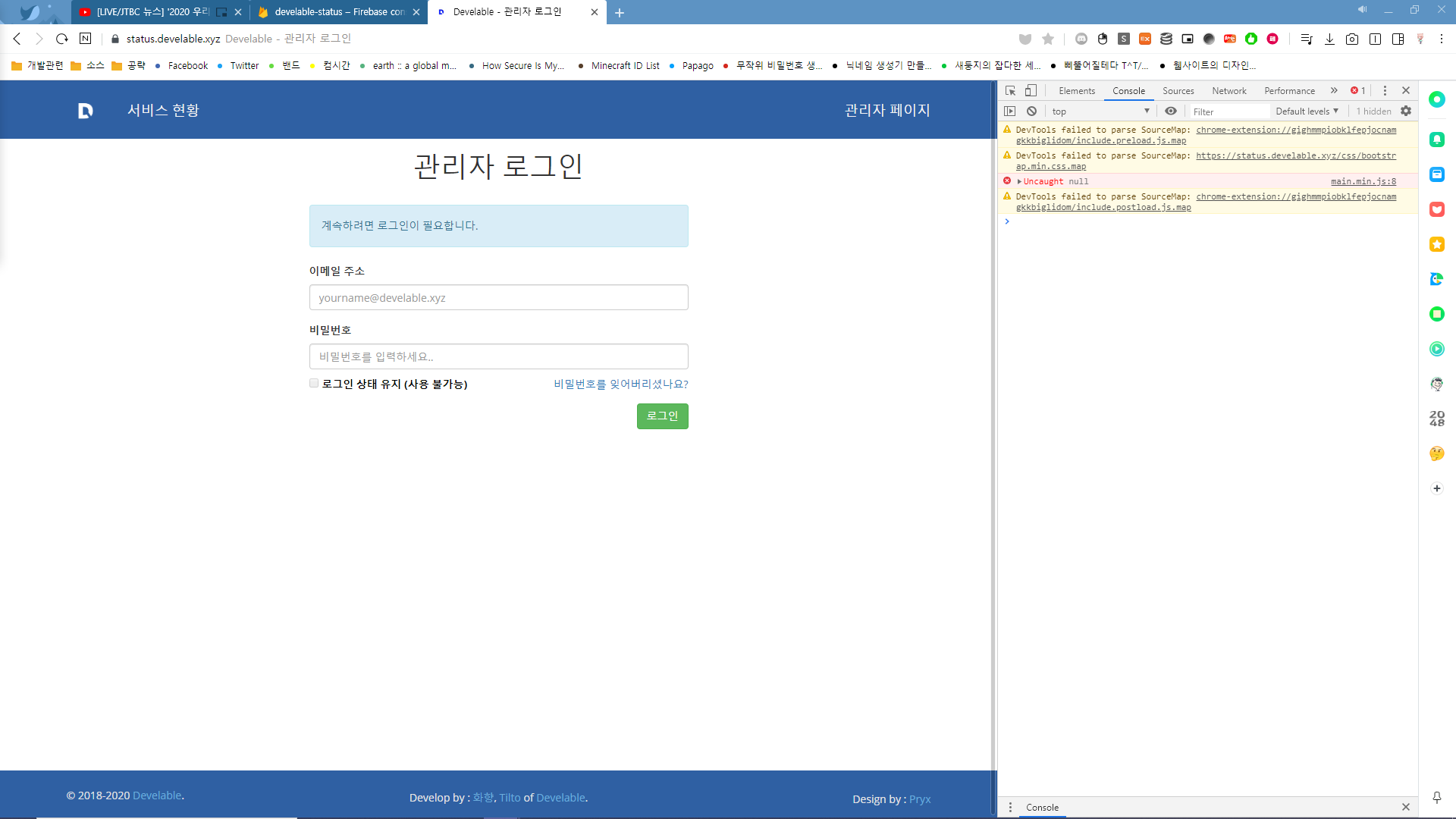The image size is (1456, 819).
Task: Toggle the live expression eye icon
Action: pyautogui.click(x=1171, y=111)
